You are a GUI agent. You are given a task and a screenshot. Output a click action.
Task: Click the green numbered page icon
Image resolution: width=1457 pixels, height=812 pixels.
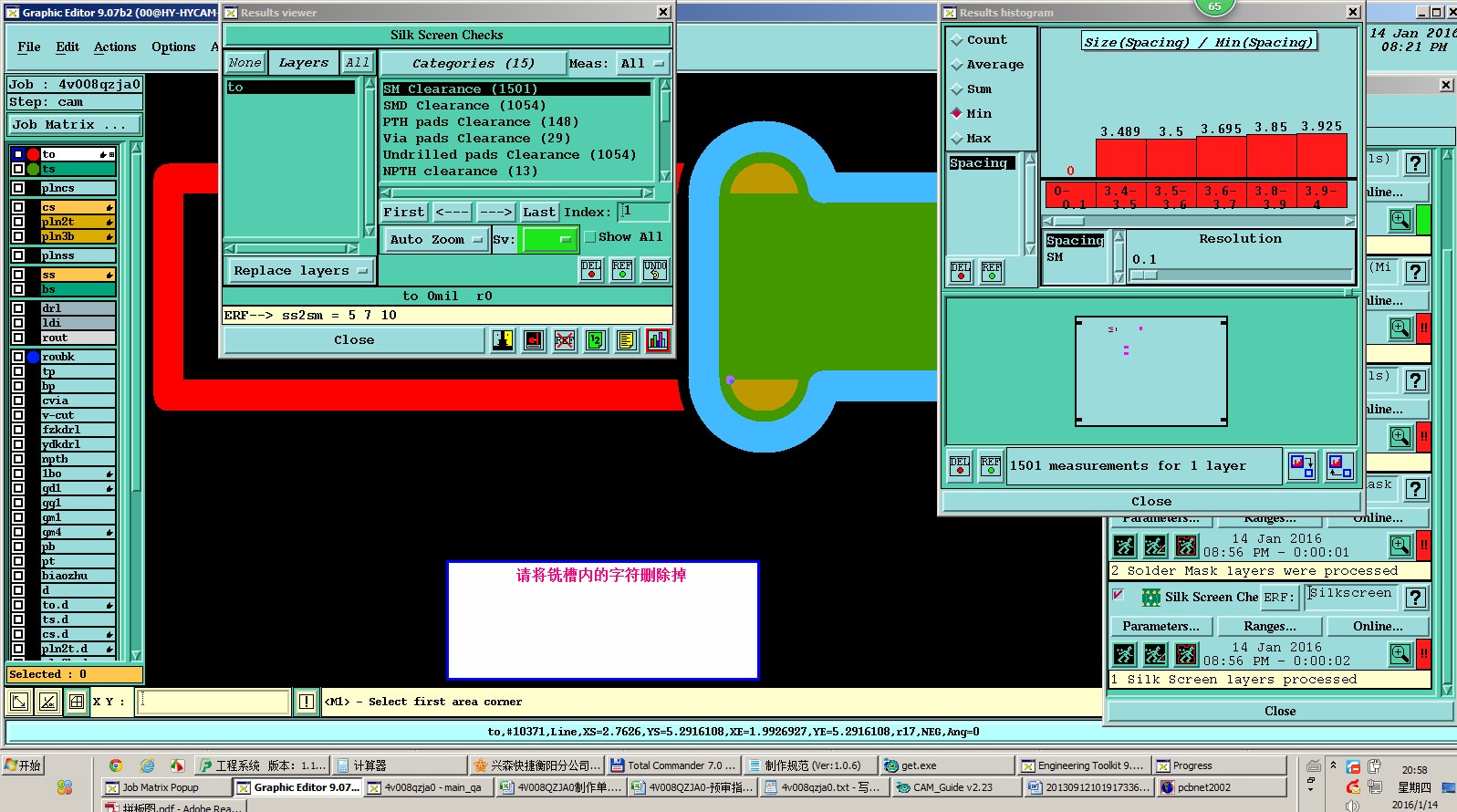click(x=596, y=340)
